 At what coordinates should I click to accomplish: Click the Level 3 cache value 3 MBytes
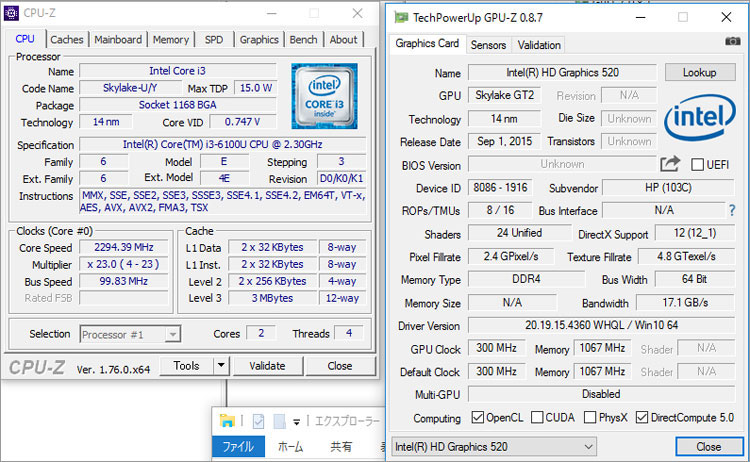coord(272,298)
